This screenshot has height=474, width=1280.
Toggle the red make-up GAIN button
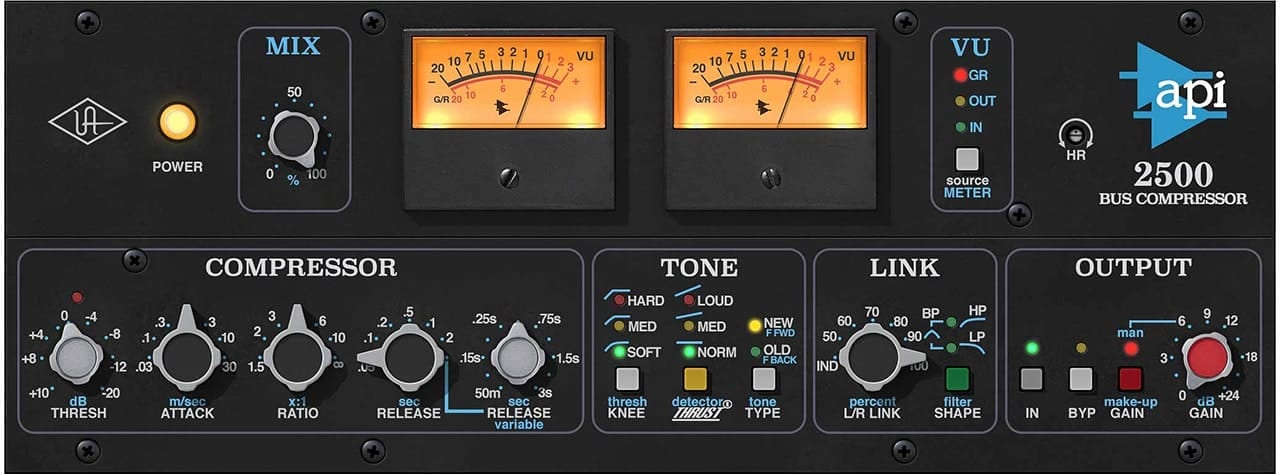[1130, 379]
